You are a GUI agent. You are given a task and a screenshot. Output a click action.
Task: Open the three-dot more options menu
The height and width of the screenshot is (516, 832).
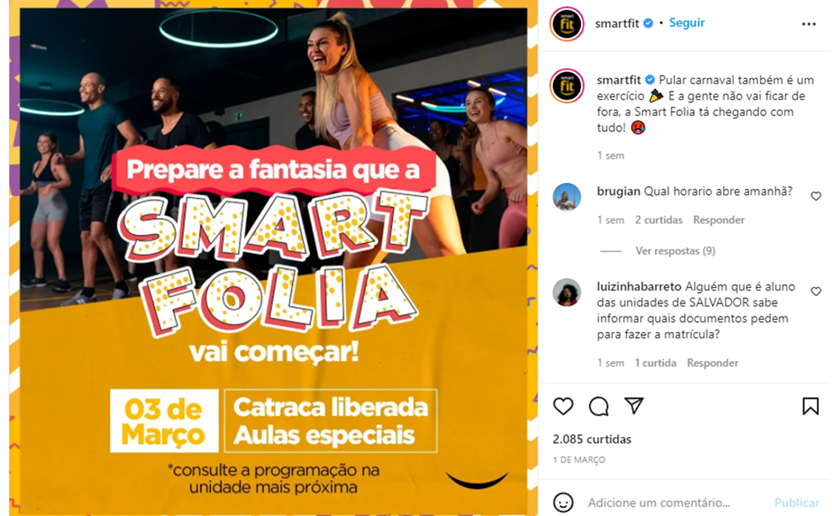pos(809,24)
